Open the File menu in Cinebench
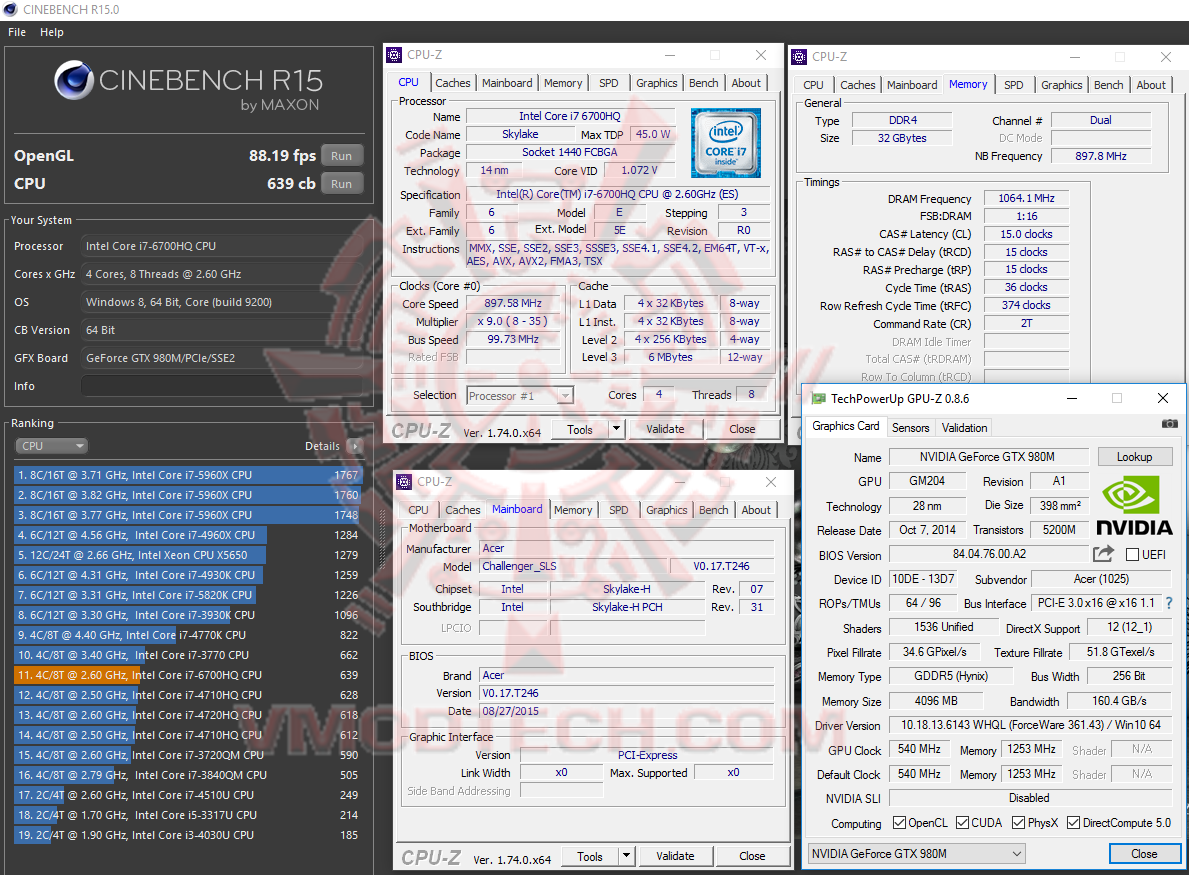 tap(17, 32)
